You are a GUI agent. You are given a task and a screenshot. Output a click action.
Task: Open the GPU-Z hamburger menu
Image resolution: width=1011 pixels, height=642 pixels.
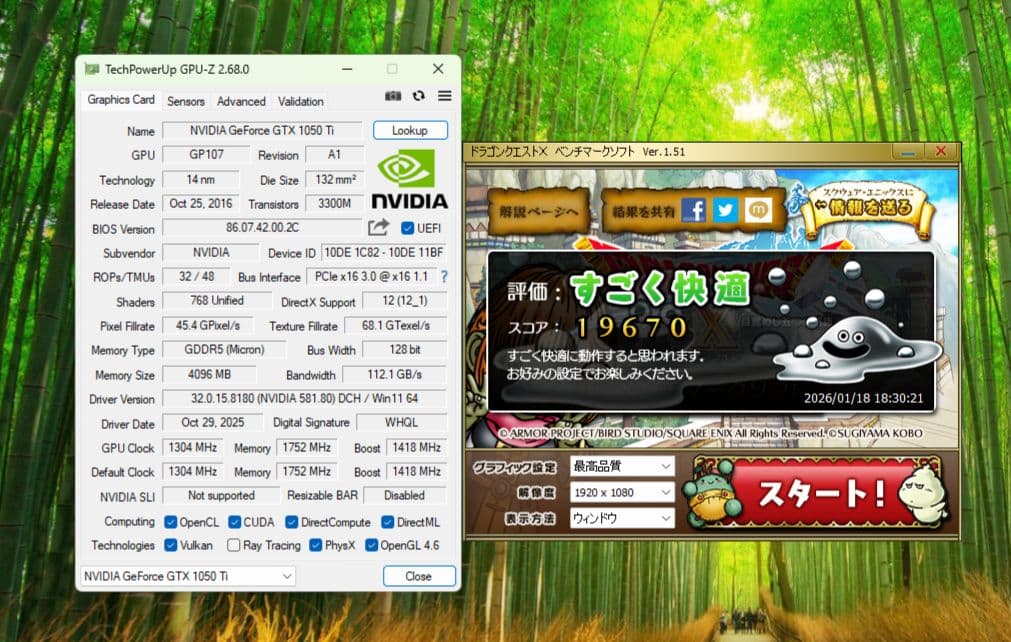444,96
